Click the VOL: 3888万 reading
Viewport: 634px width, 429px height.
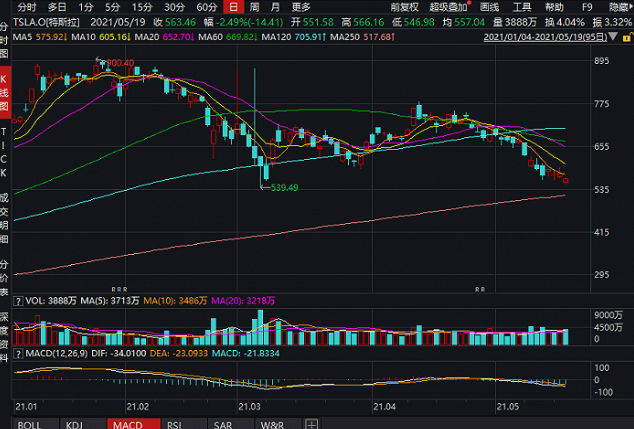point(51,301)
